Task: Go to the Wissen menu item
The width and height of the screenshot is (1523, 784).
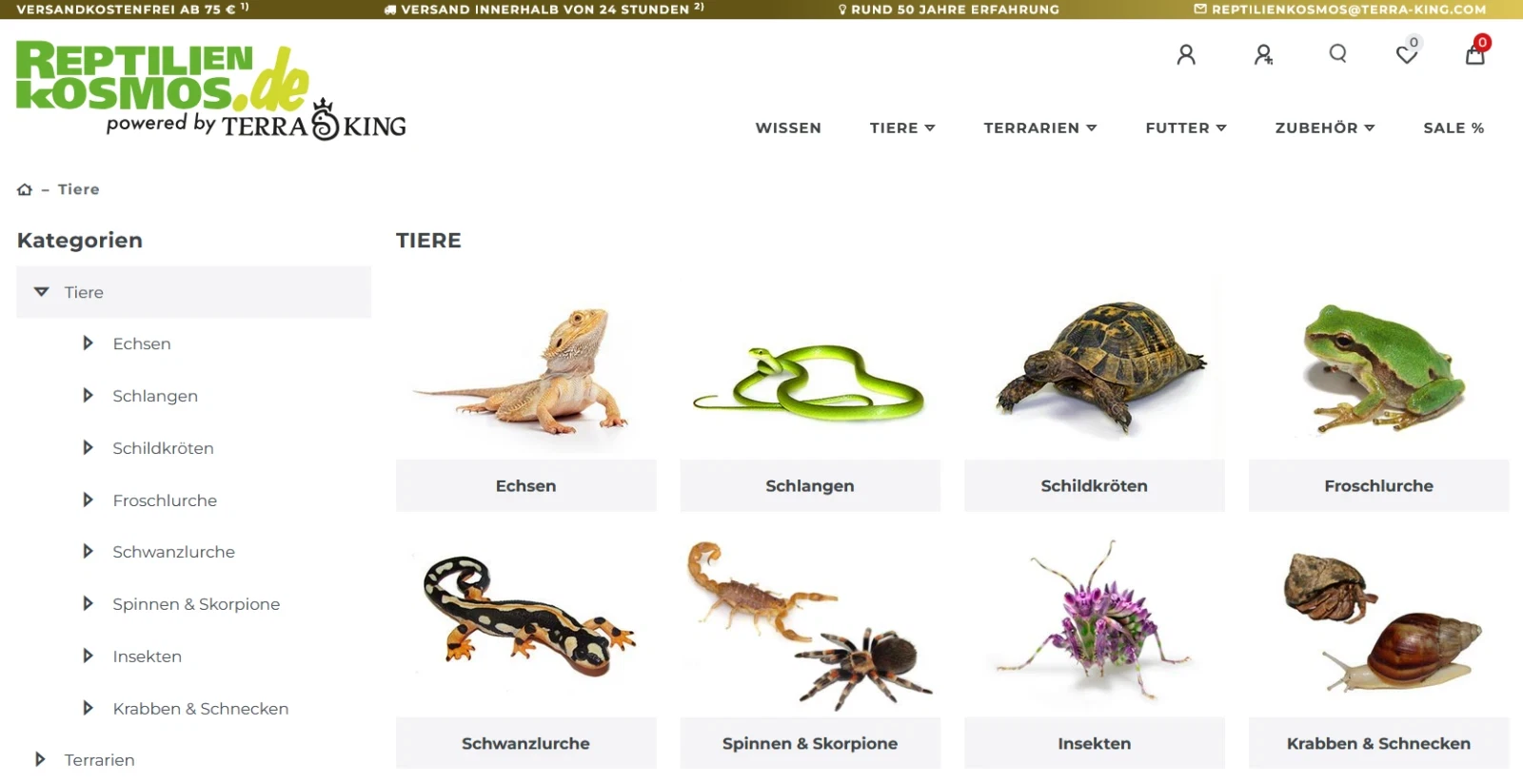Action: tap(788, 127)
